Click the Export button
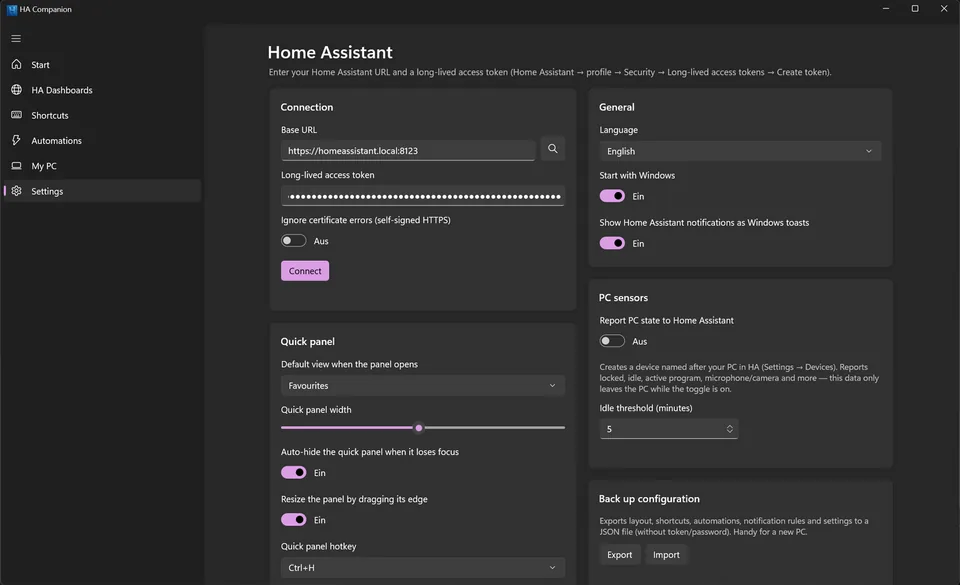 pos(620,554)
